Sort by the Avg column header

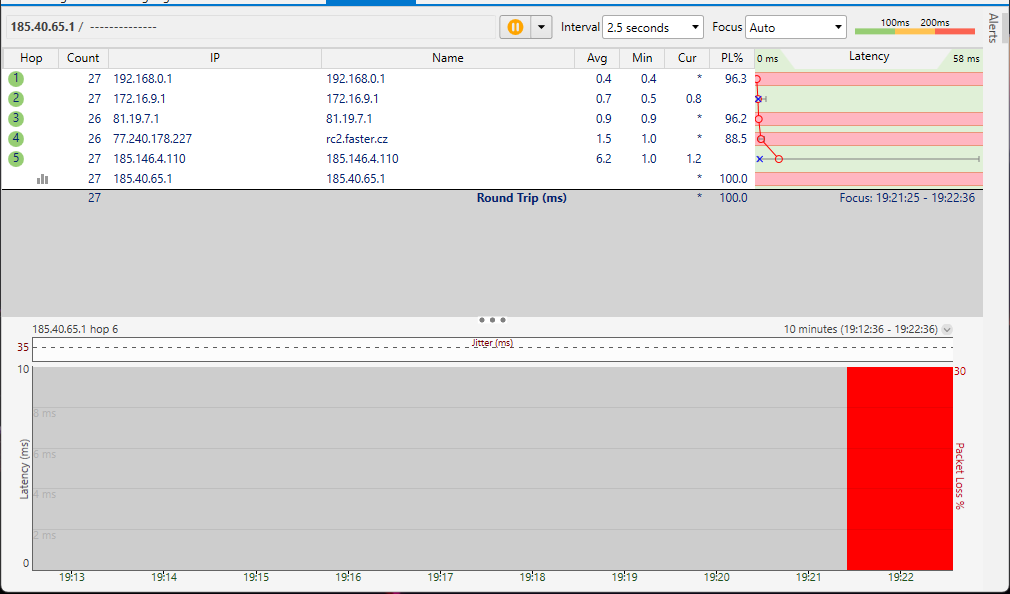click(597, 58)
